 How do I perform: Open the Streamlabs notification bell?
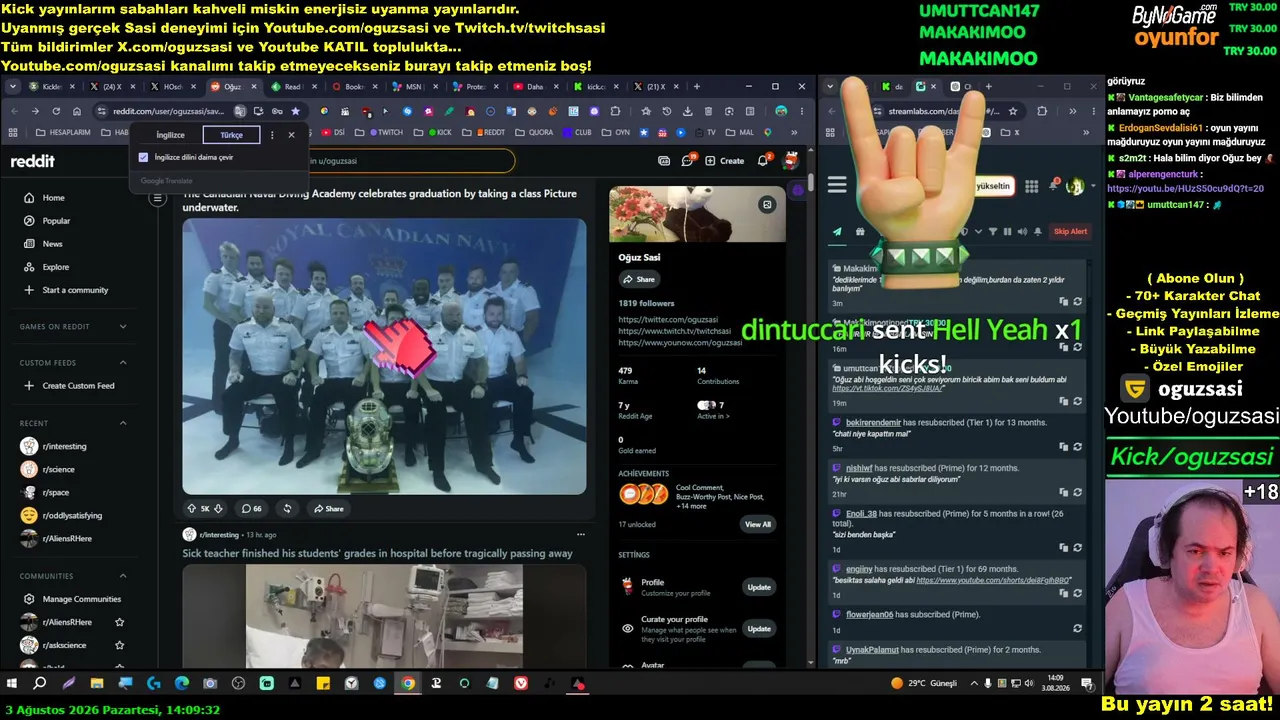(1053, 186)
